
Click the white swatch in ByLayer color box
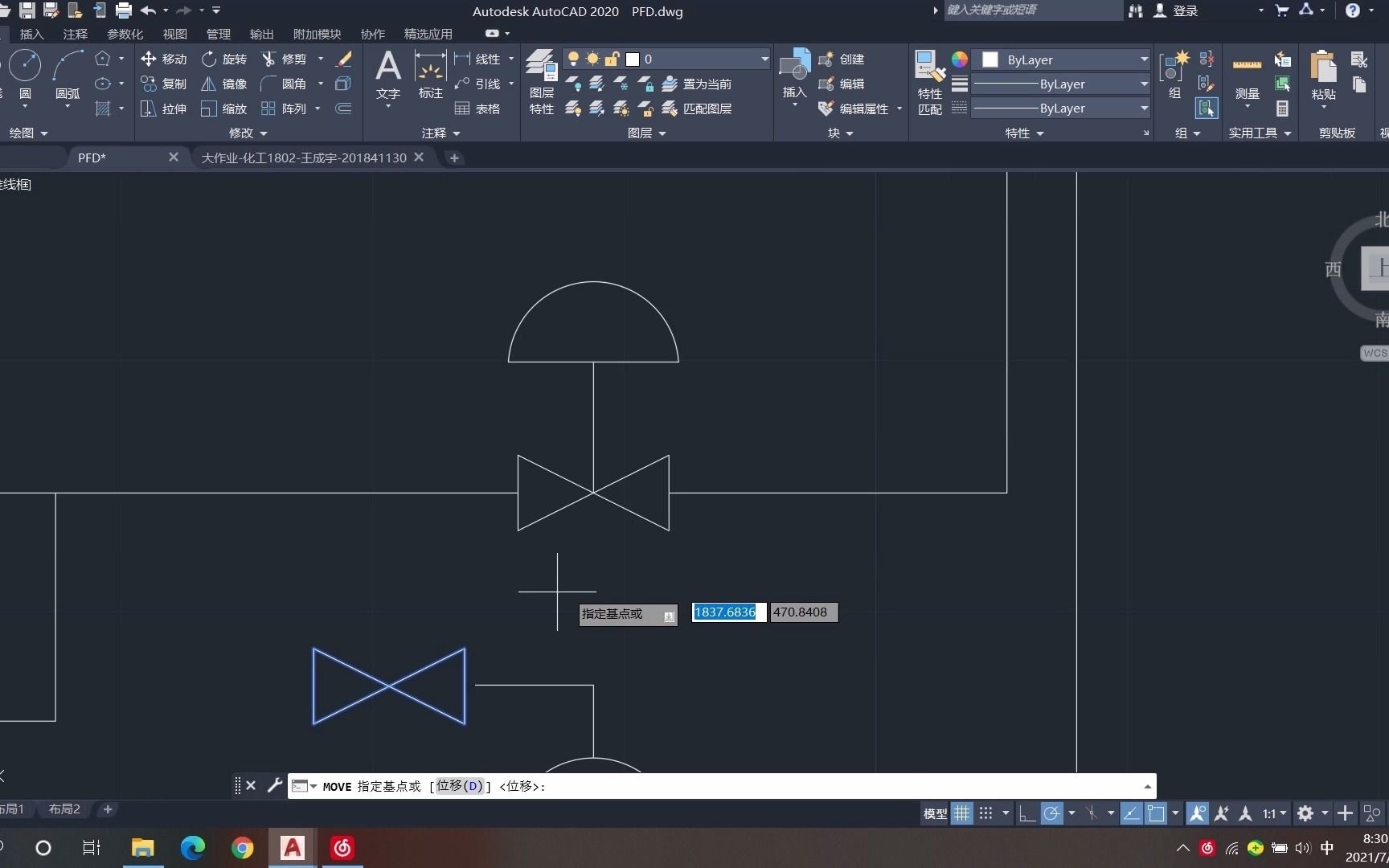click(x=990, y=59)
